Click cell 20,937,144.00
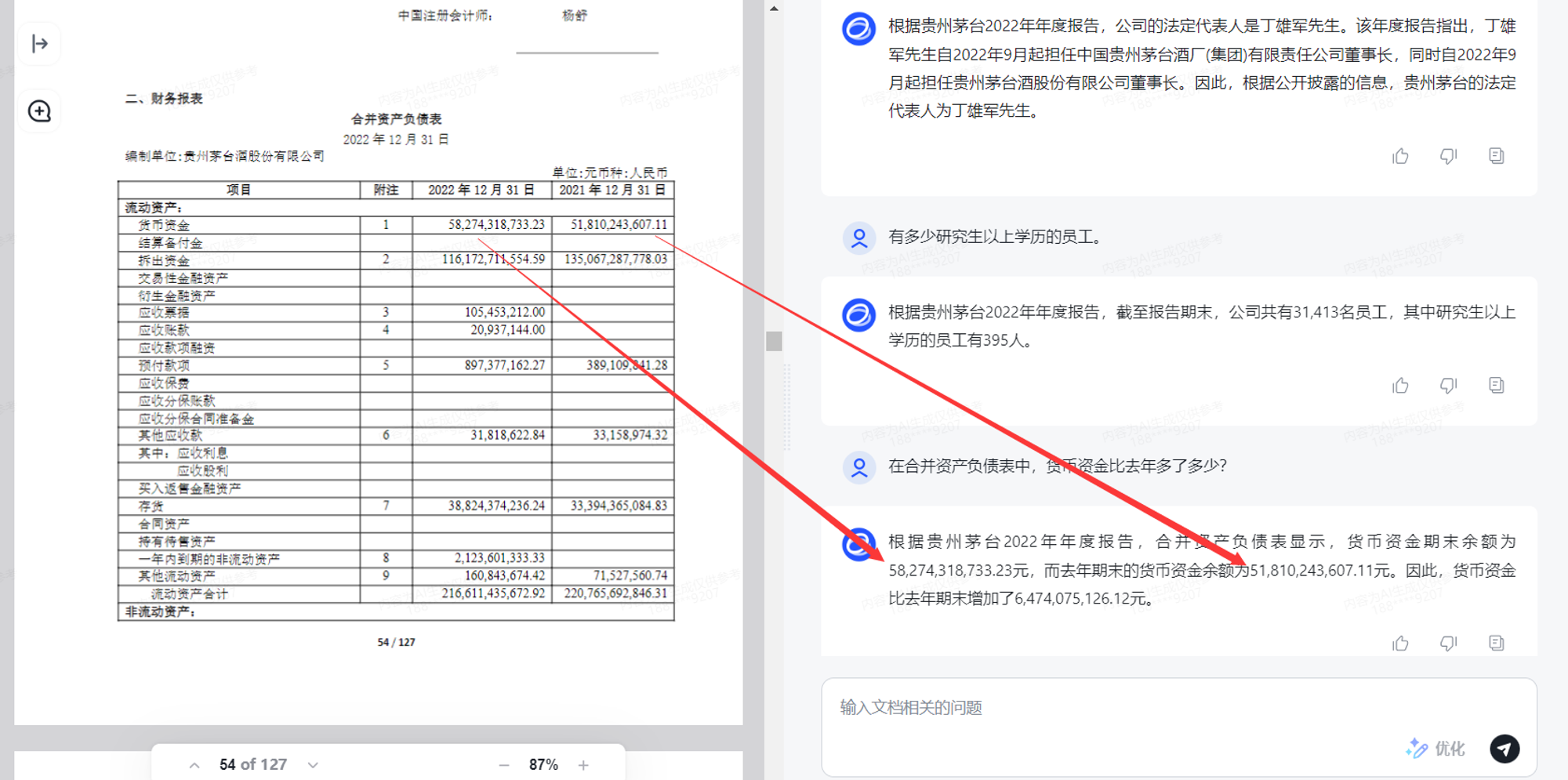Image resolution: width=1568 pixels, height=780 pixels. (x=508, y=330)
